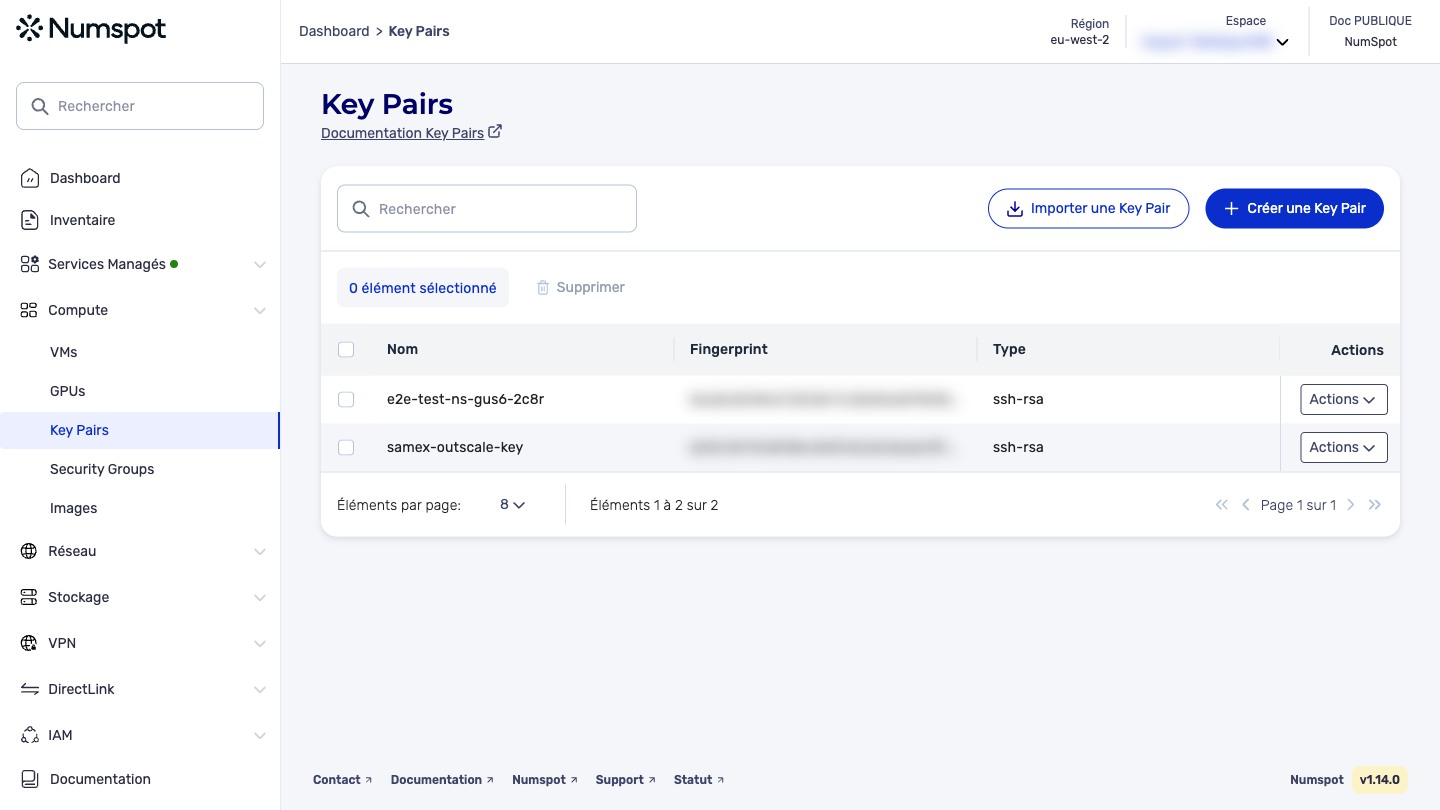The image size is (1440, 810).
Task: Open Support footer link
Action: pyautogui.click(x=625, y=780)
